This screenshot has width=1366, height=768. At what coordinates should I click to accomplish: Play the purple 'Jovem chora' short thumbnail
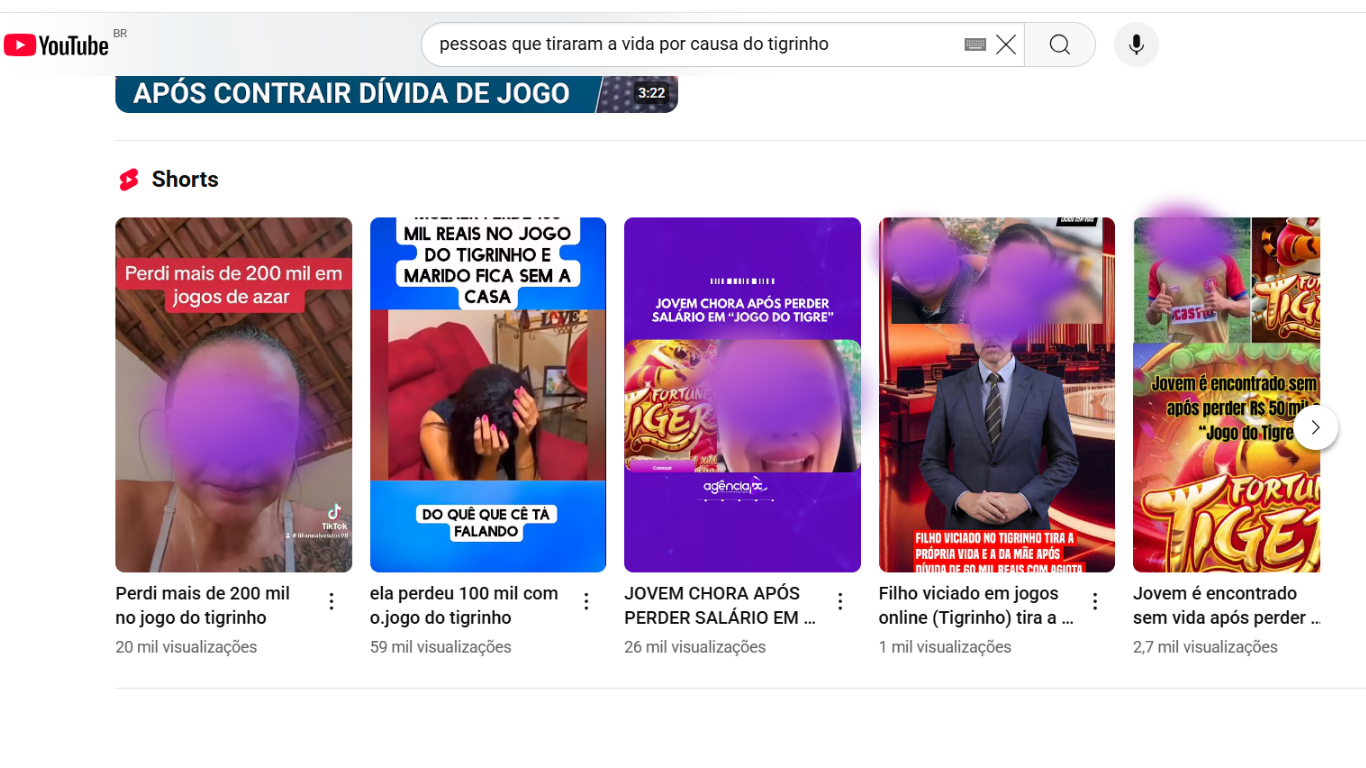coord(742,395)
